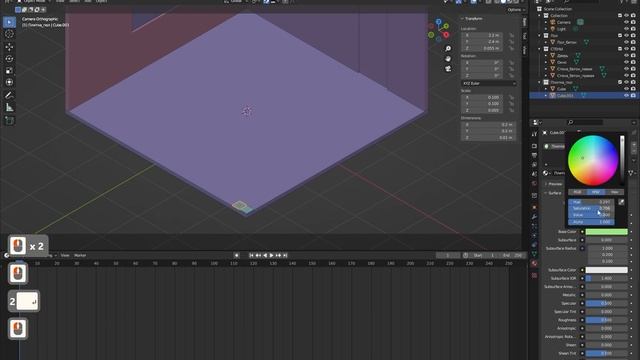
Task: Open the Material properties tab icon
Action: pyautogui.click(x=534, y=264)
